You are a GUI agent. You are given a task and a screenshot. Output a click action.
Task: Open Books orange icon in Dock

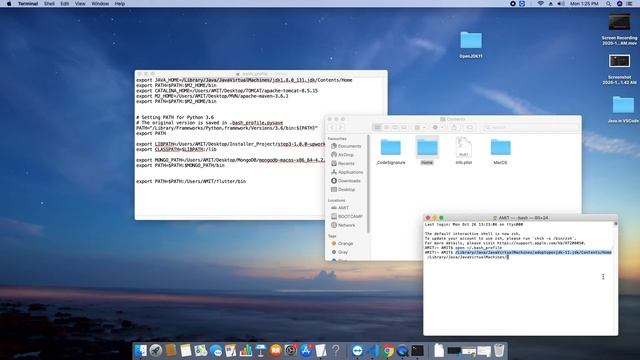(276, 351)
